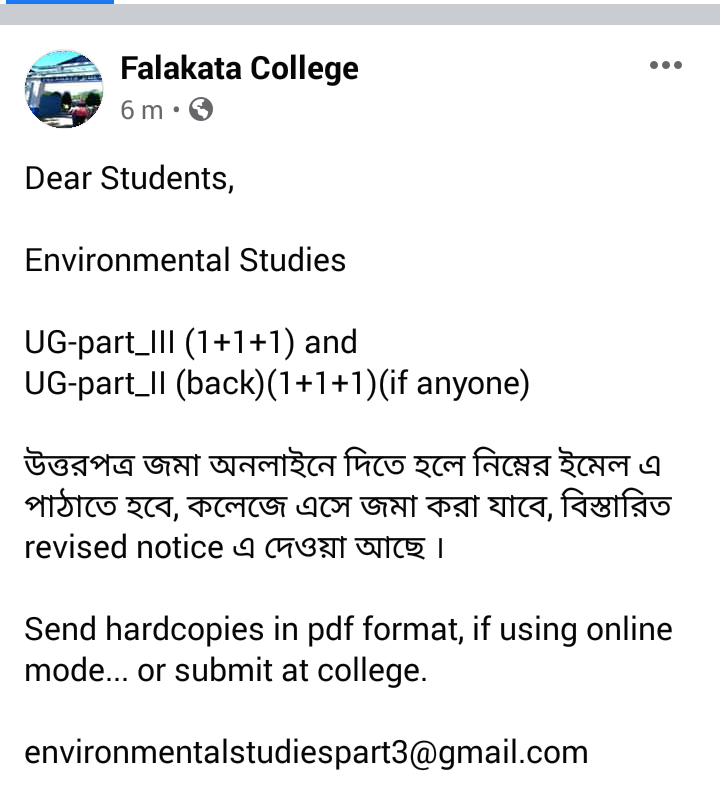Open the Falakata College profile picture
This screenshot has height=796, width=720.
click(x=63, y=89)
